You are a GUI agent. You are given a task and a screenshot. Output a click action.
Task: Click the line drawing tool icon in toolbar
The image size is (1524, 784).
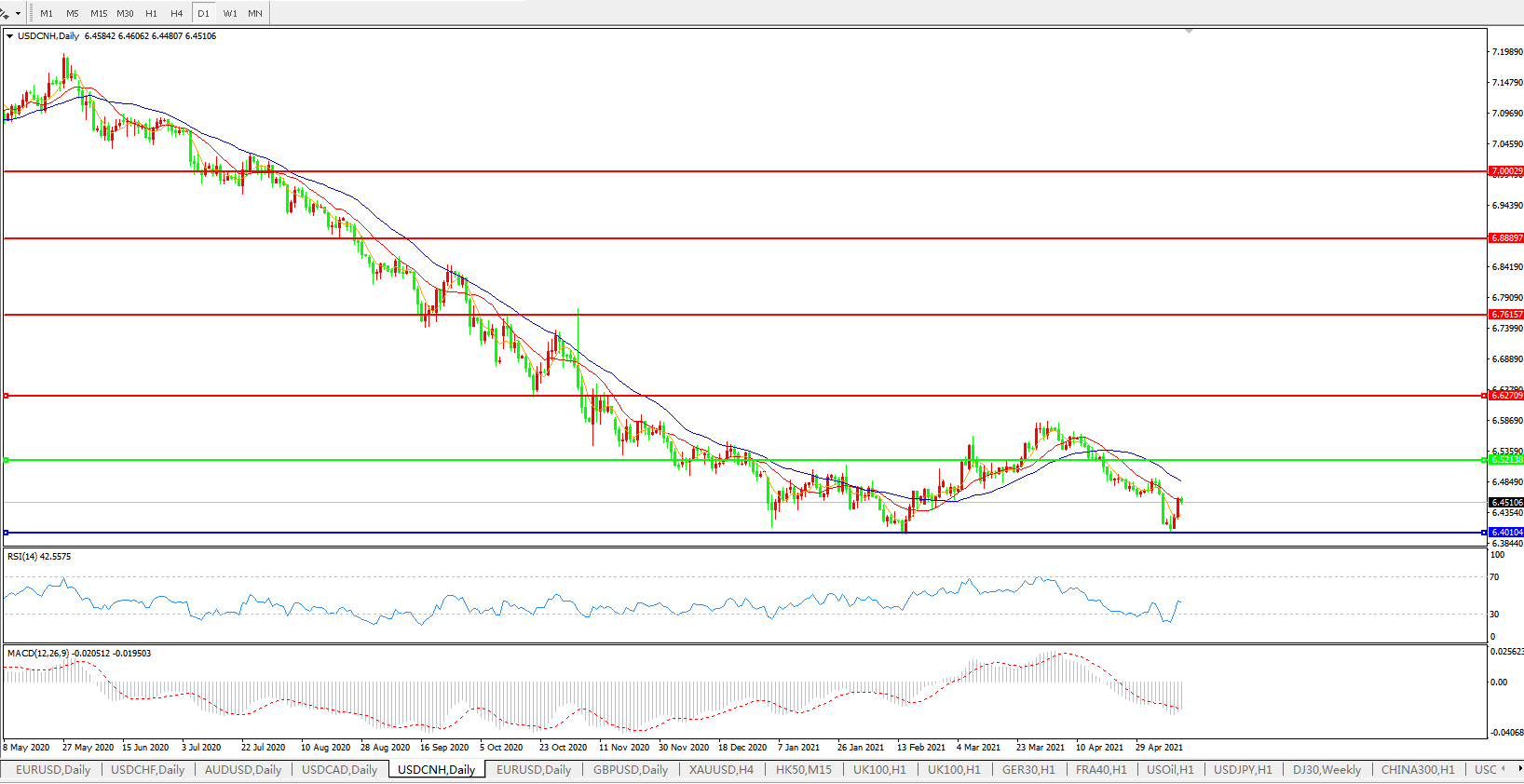[x=5, y=13]
